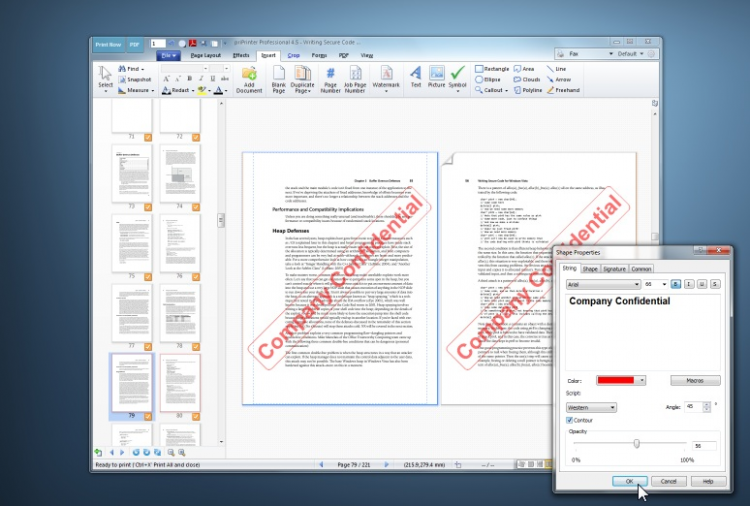The image size is (750, 506).
Task: Click the undo arrow in quick access toolbar
Action: [x=171, y=44]
